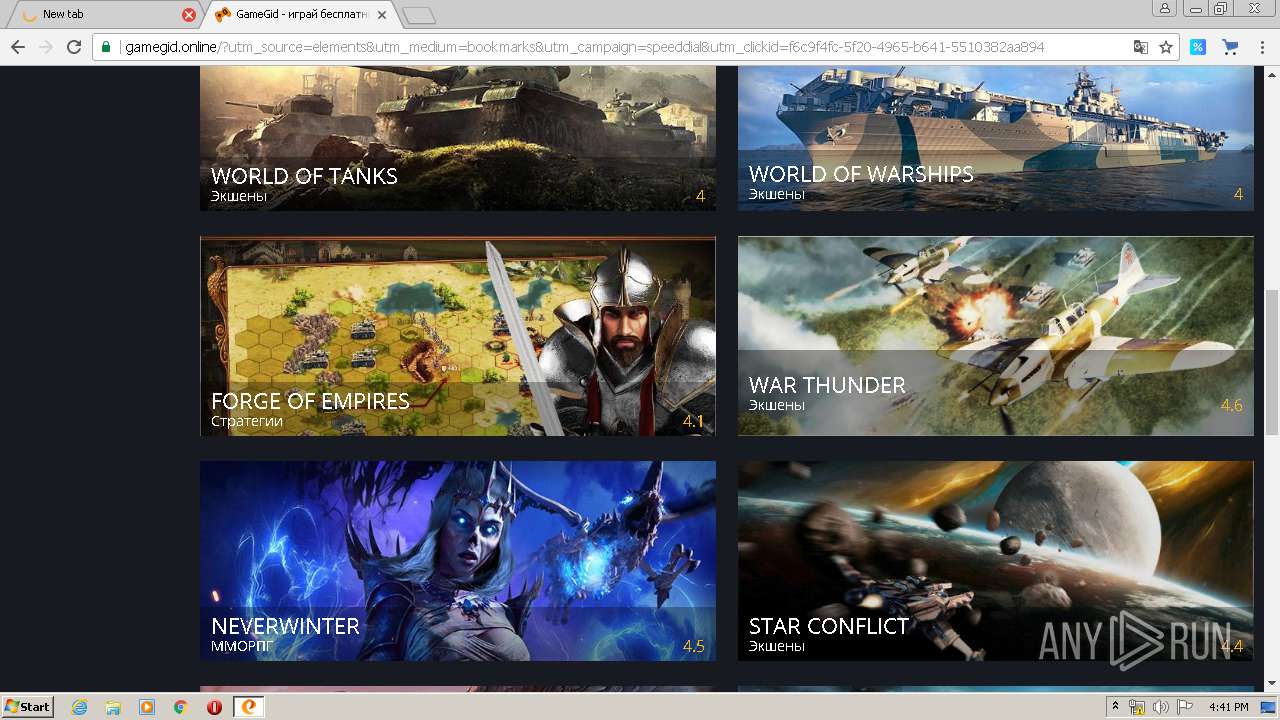
Task: Open the network tray icon
Action: (1137, 707)
